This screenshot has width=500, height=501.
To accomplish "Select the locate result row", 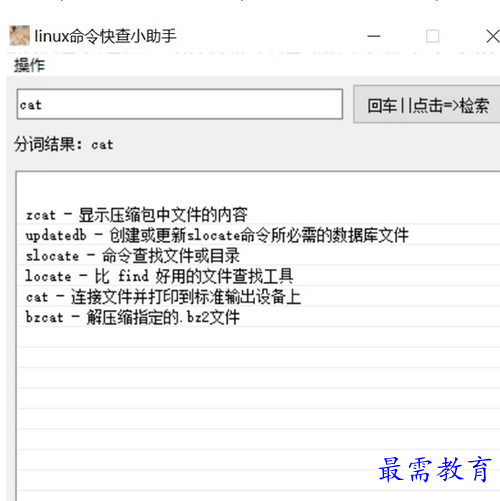I will tap(259, 276).
